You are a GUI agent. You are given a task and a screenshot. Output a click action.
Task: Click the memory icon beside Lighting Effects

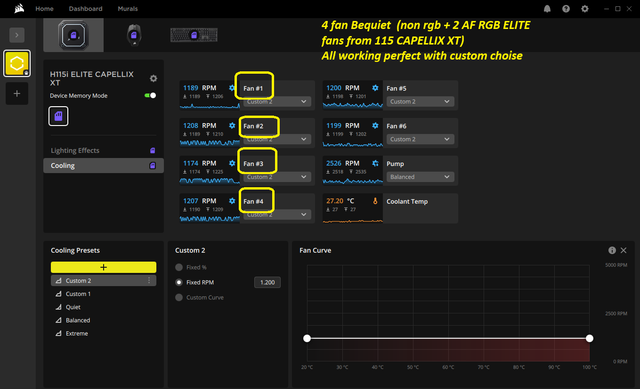[153, 151]
